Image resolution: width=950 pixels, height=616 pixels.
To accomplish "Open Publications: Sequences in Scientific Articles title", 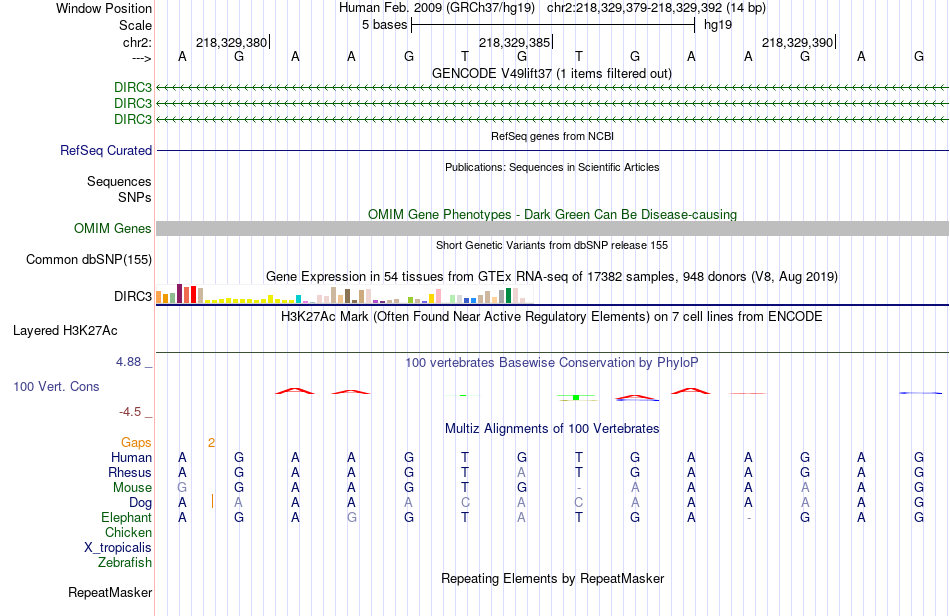I will tap(552, 167).
